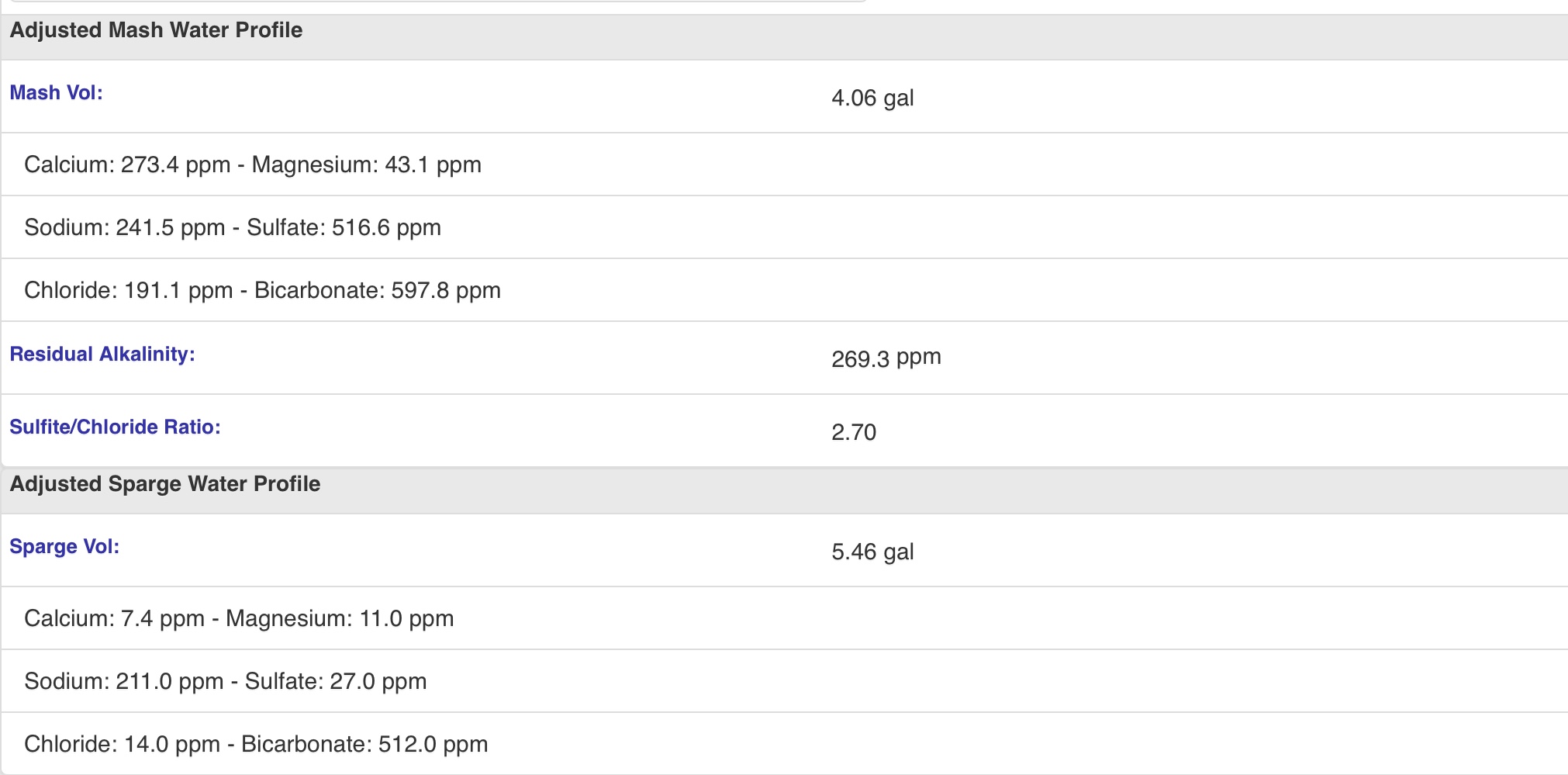Select the Bicarbonate 597.8 ppm text
This screenshot has height=775, width=1568.
coord(378,290)
